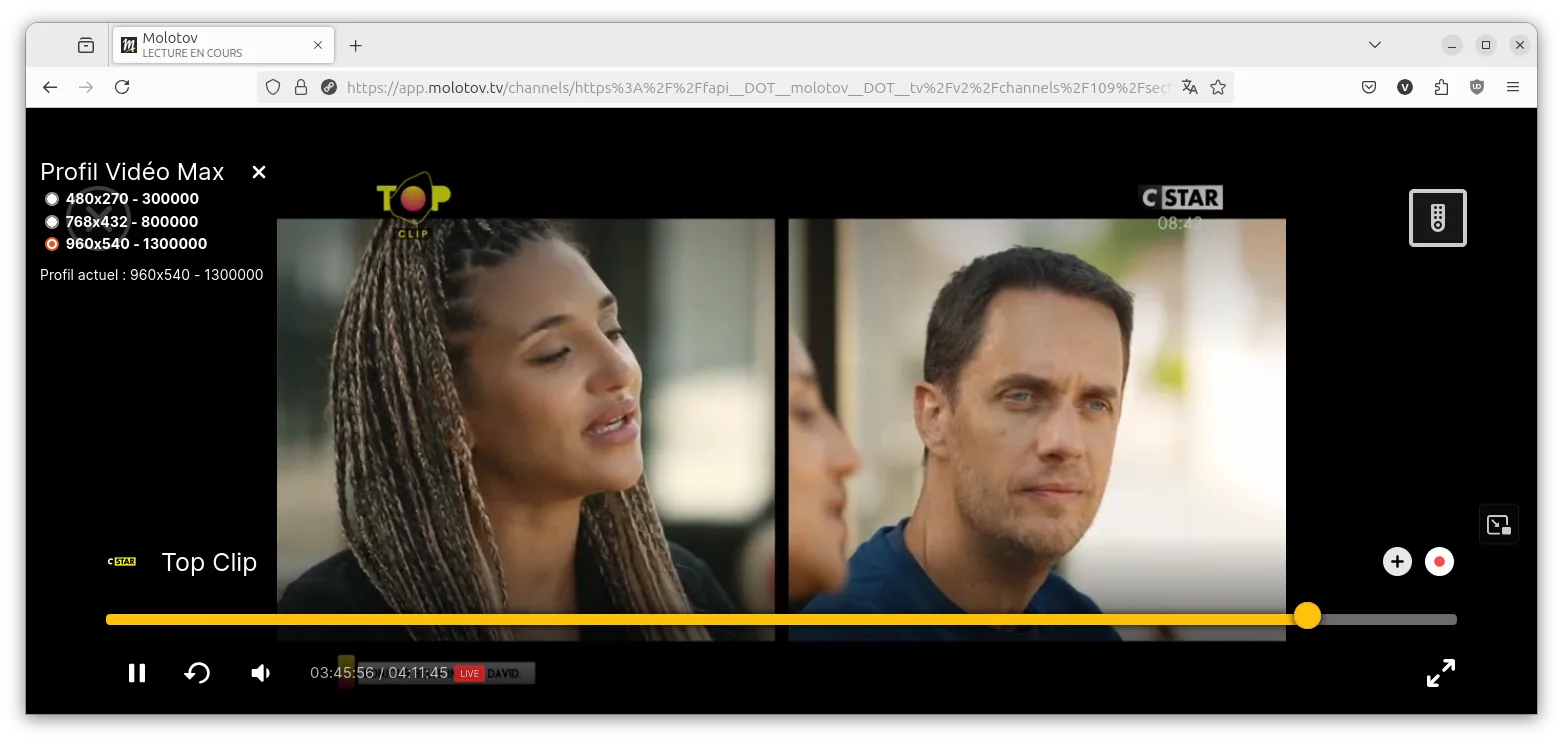1563x743 pixels.
Task: Switch the player to fullscreen
Action: click(x=1440, y=673)
